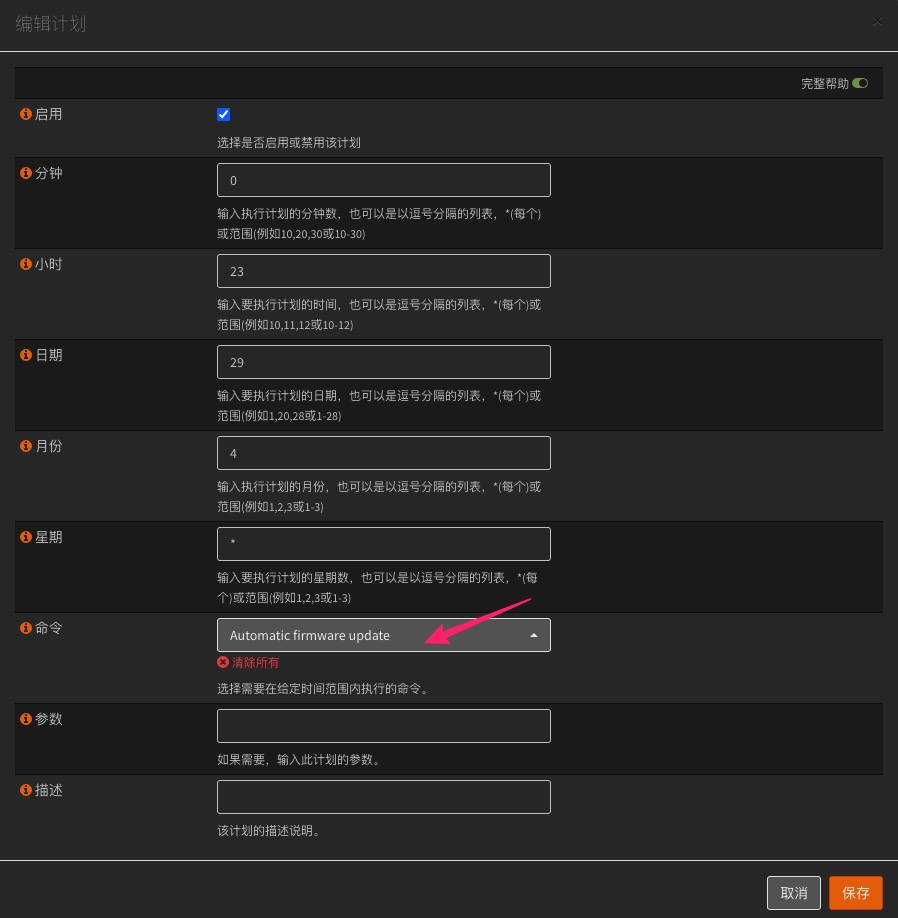The height and width of the screenshot is (918, 898).
Task: Show help via 日期 info icon
Action: click(x=26, y=355)
